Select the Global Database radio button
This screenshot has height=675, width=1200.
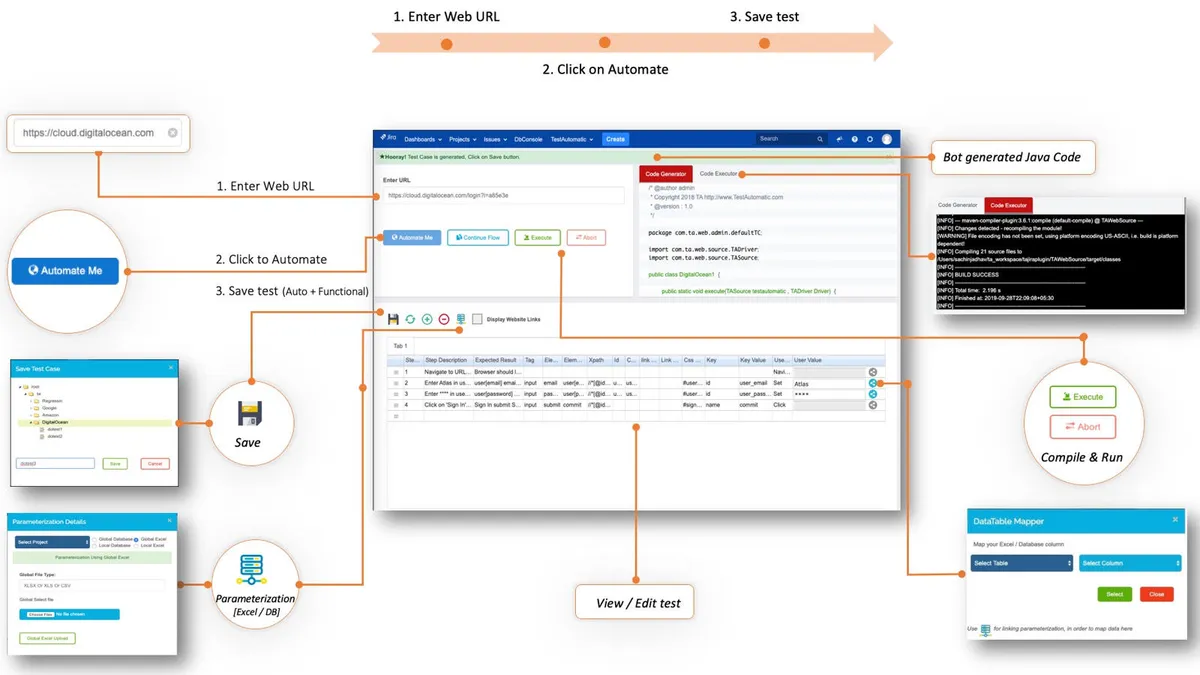94,539
